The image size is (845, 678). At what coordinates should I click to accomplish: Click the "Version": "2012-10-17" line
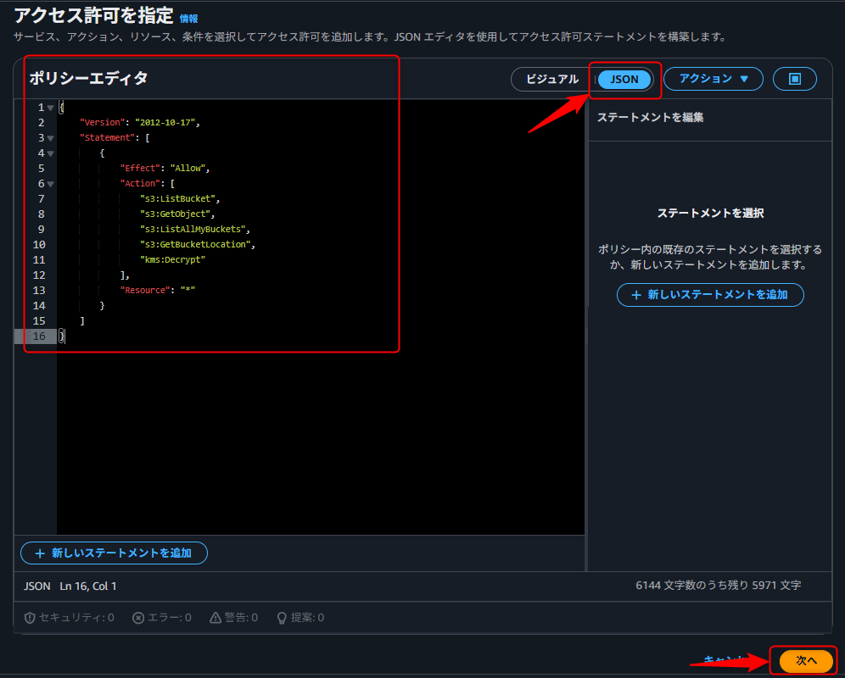coord(140,122)
